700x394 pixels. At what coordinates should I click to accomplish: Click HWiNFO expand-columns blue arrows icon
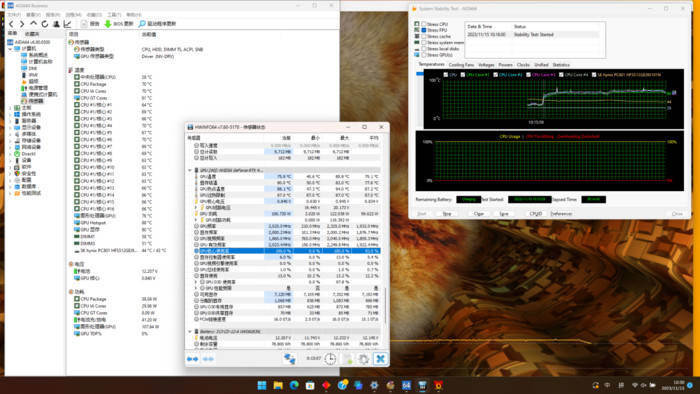click(x=192, y=359)
